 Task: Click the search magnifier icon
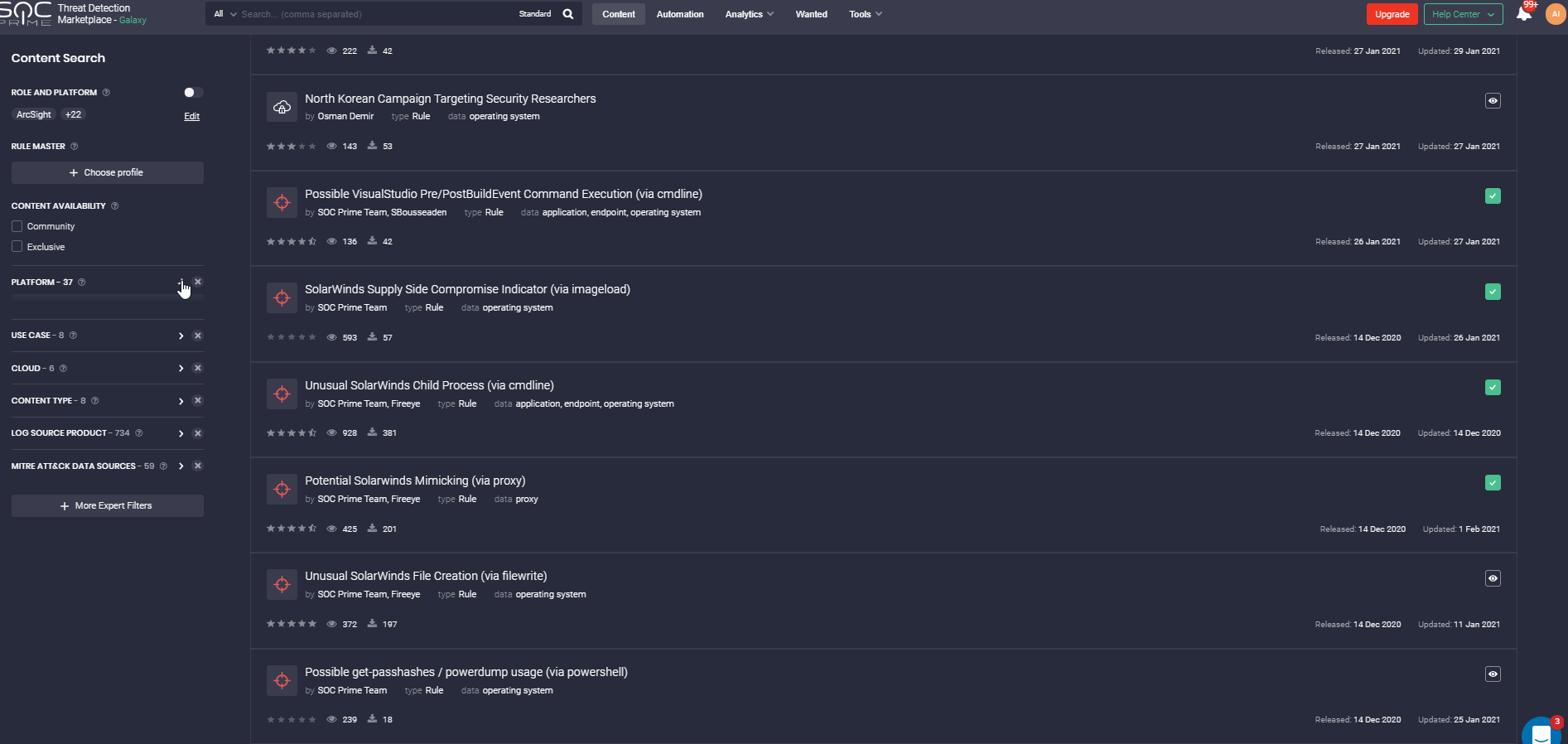[x=568, y=14]
